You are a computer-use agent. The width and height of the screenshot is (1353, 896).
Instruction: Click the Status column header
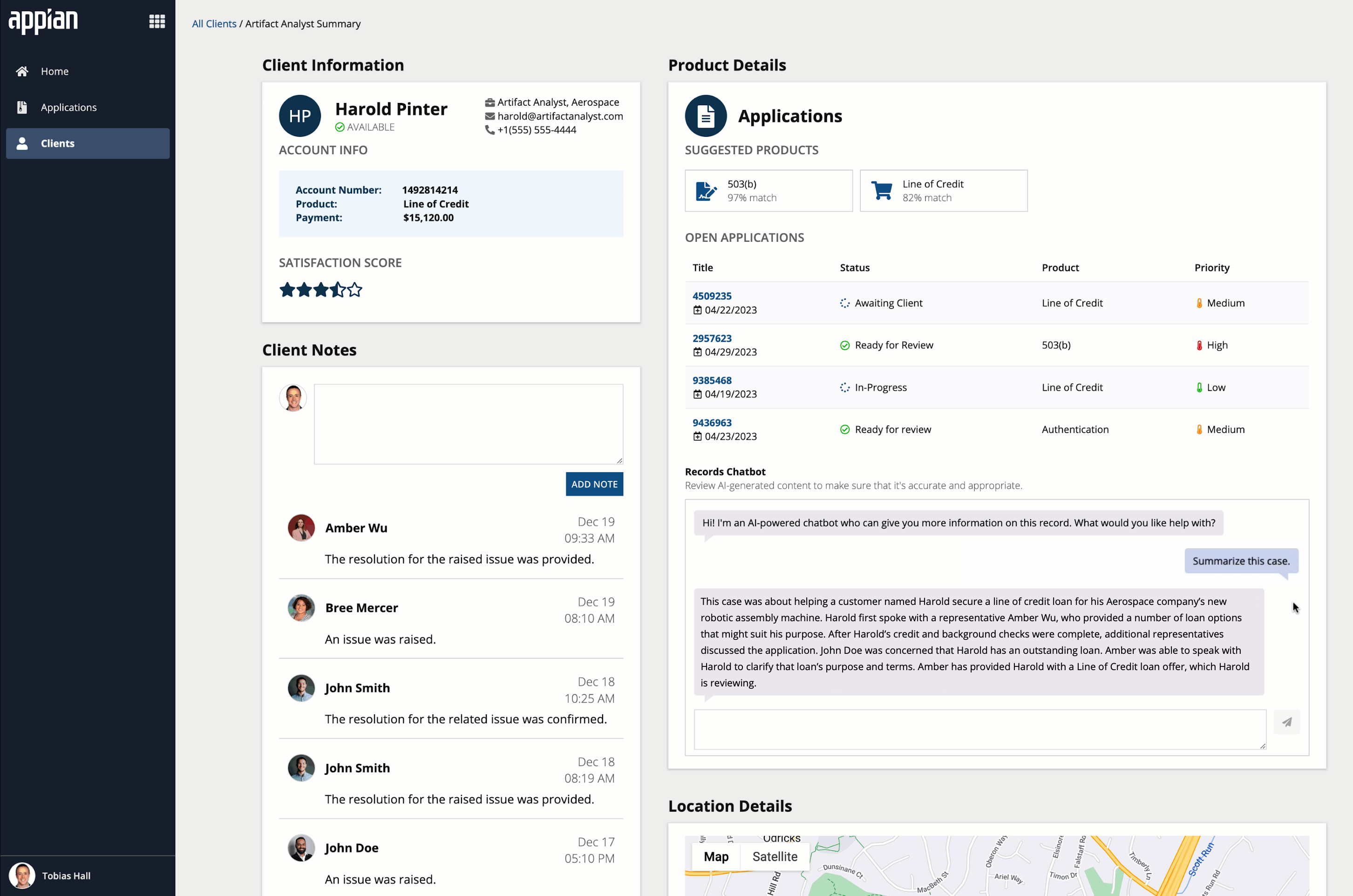(854, 268)
